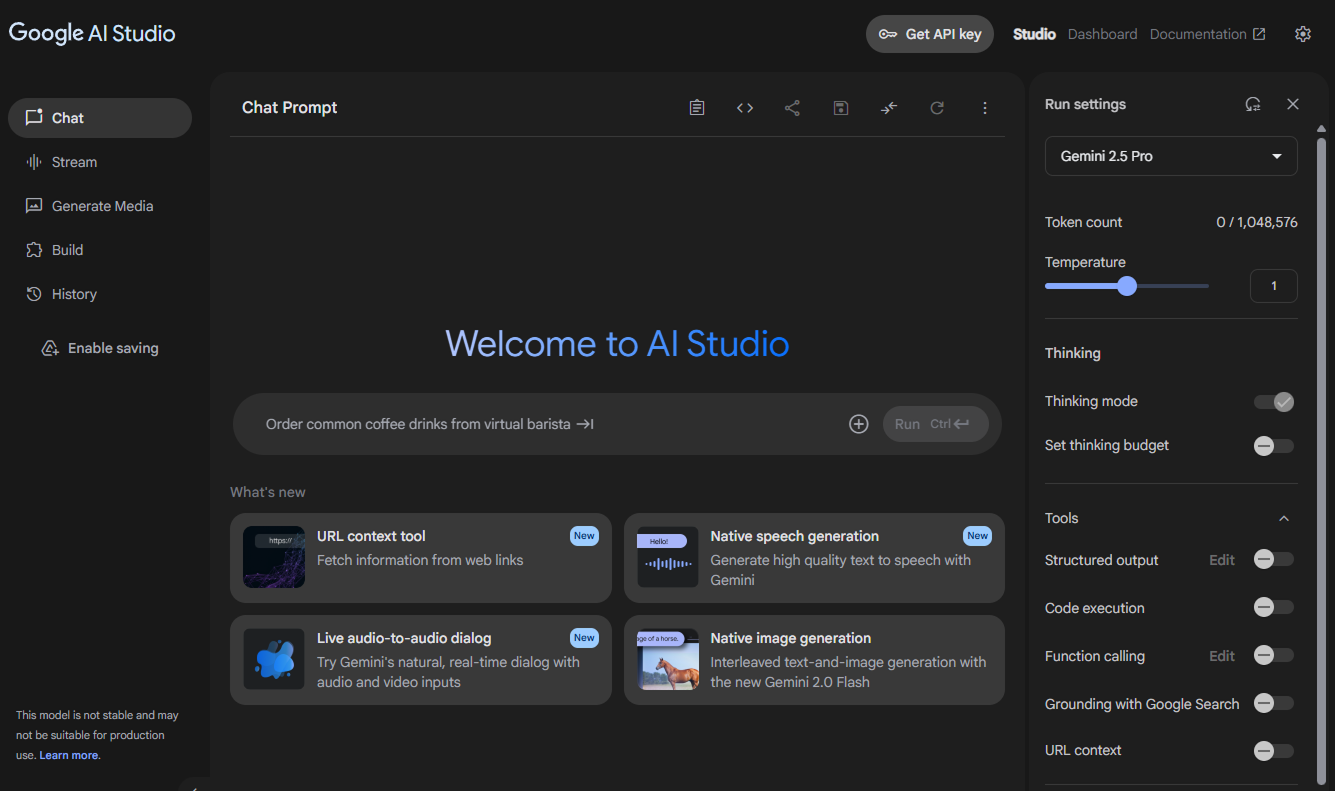Click Edit next to Function calling

click(1222, 656)
